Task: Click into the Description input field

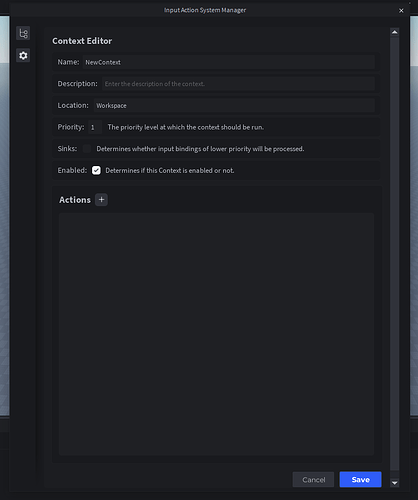Action: (238, 84)
